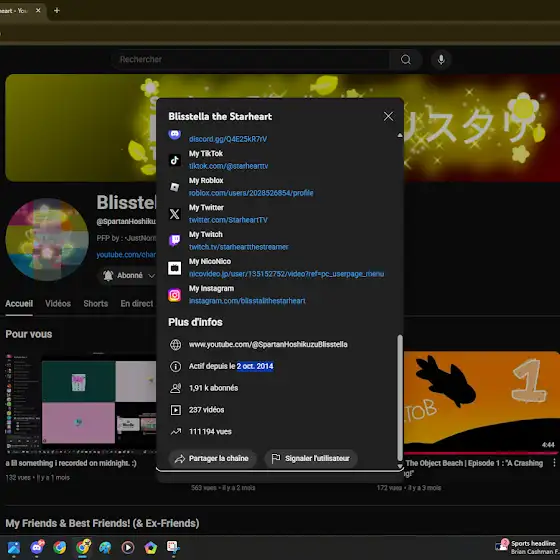Open the Sports headline news widget
This screenshot has width=560, height=560.
[527, 547]
